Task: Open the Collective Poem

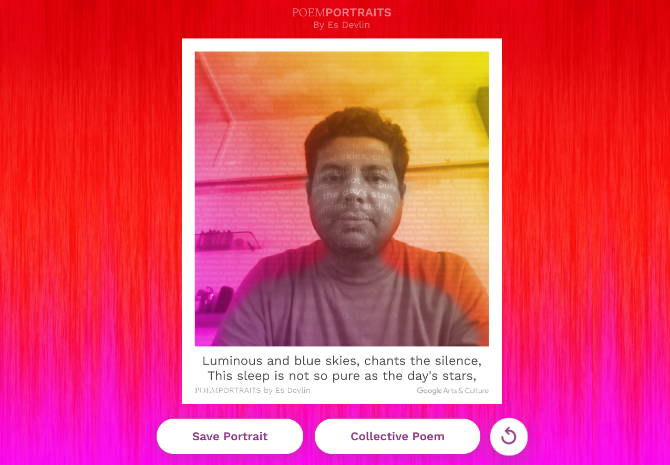Action: pos(397,436)
